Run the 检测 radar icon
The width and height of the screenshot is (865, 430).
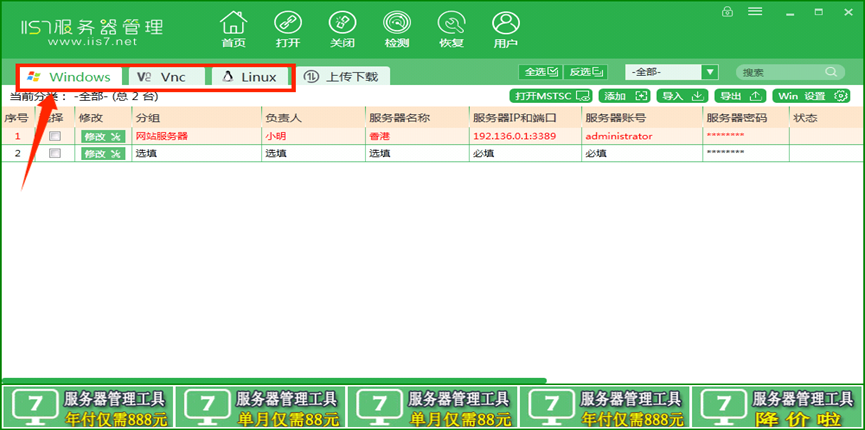pyautogui.click(x=397, y=29)
